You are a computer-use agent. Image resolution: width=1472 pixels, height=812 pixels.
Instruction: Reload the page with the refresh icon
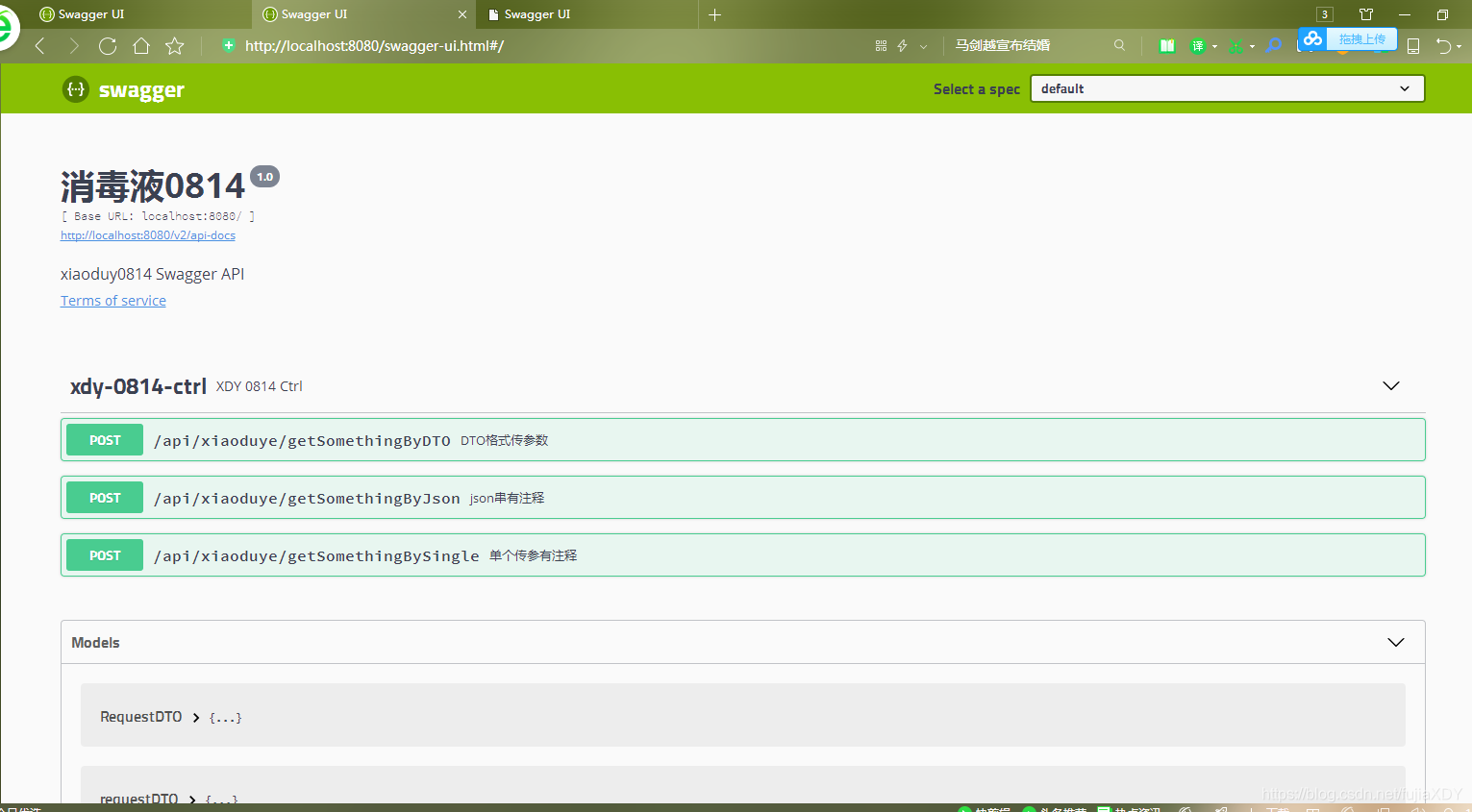point(108,45)
